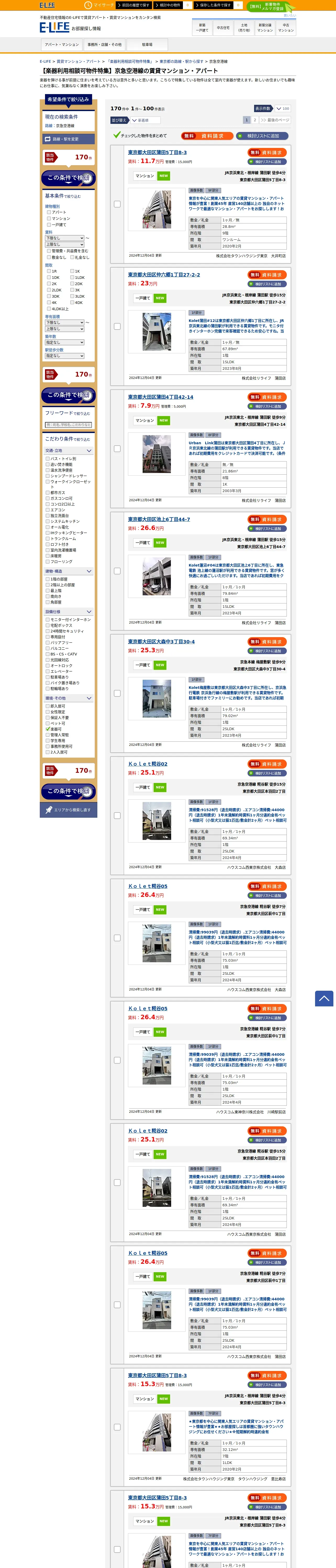Open the マイサーチ clock icon
This screenshot has height=1568, width=336.
(x=88, y=5)
